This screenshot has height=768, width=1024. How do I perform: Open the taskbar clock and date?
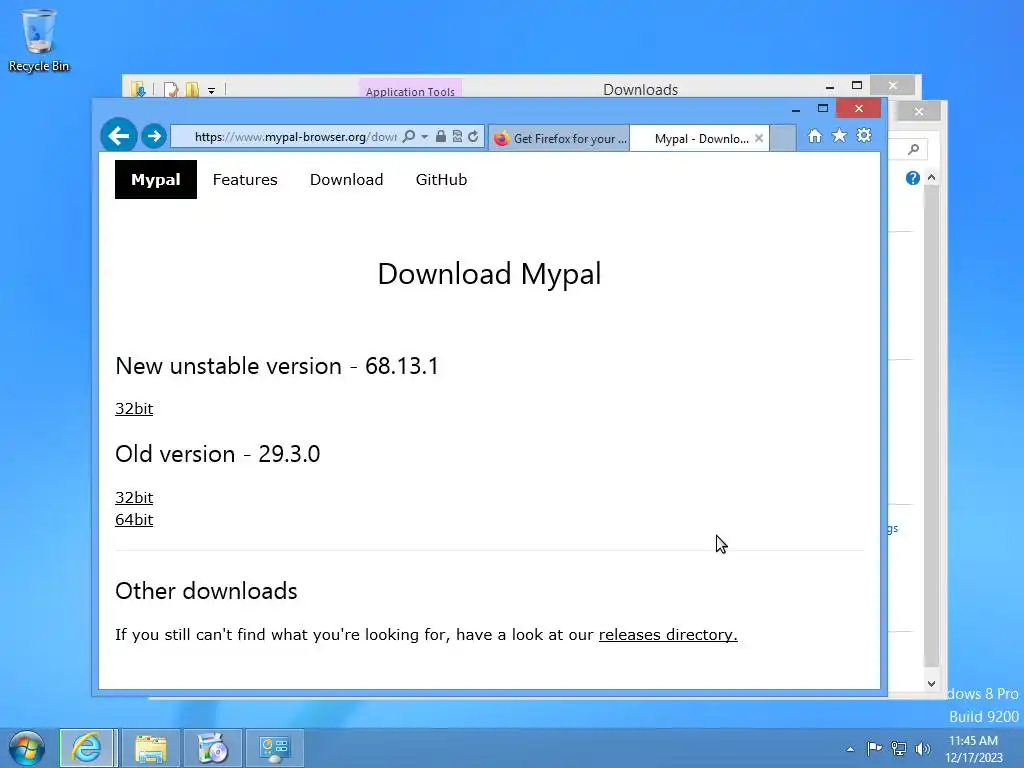point(974,749)
